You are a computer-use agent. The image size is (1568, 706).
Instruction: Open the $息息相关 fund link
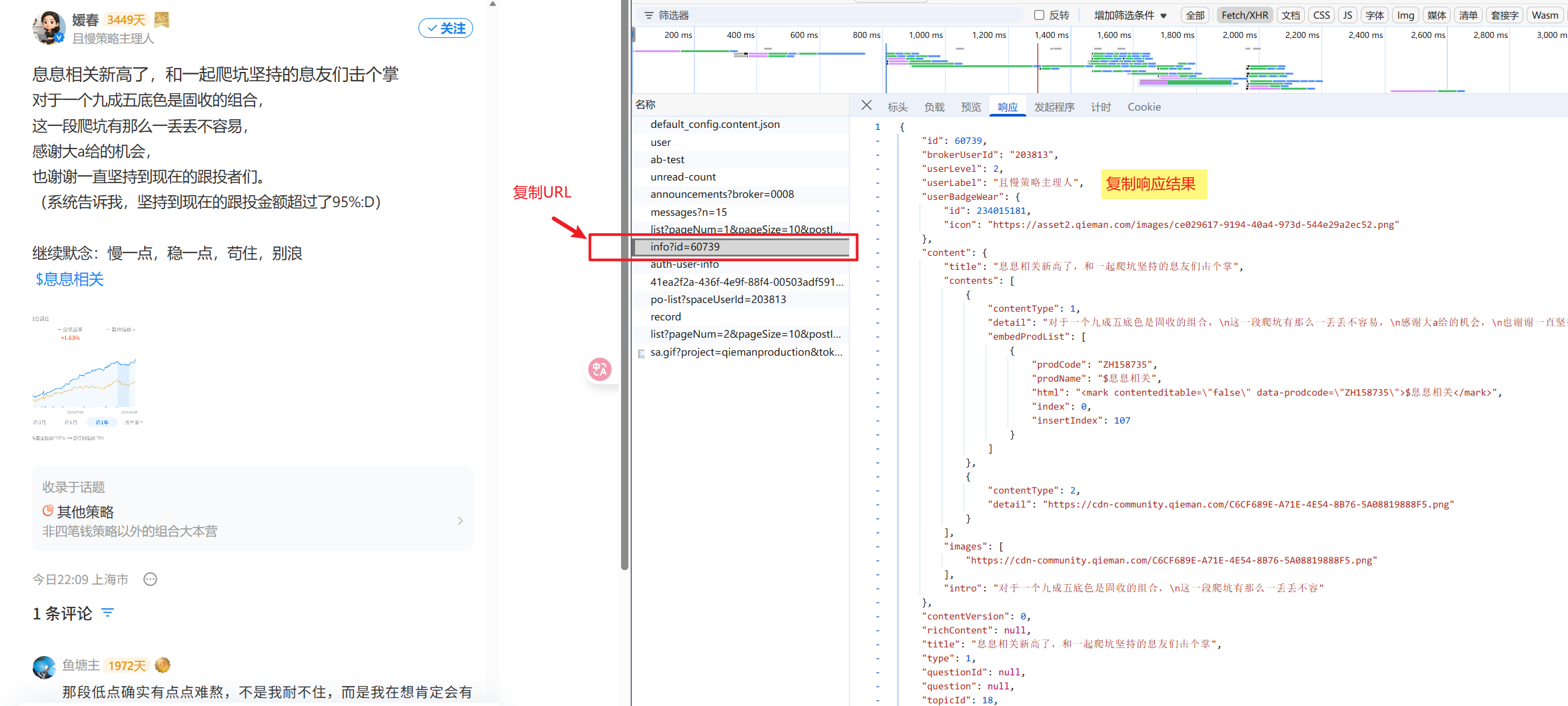pos(69,279)
